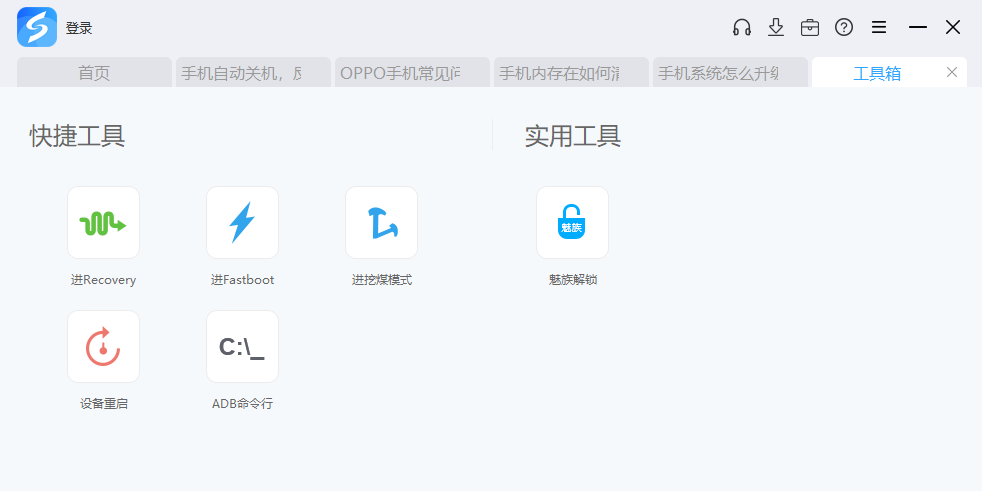Switch to the 首页 tab
Screen dimensions: 982x491
coord(94,73)
